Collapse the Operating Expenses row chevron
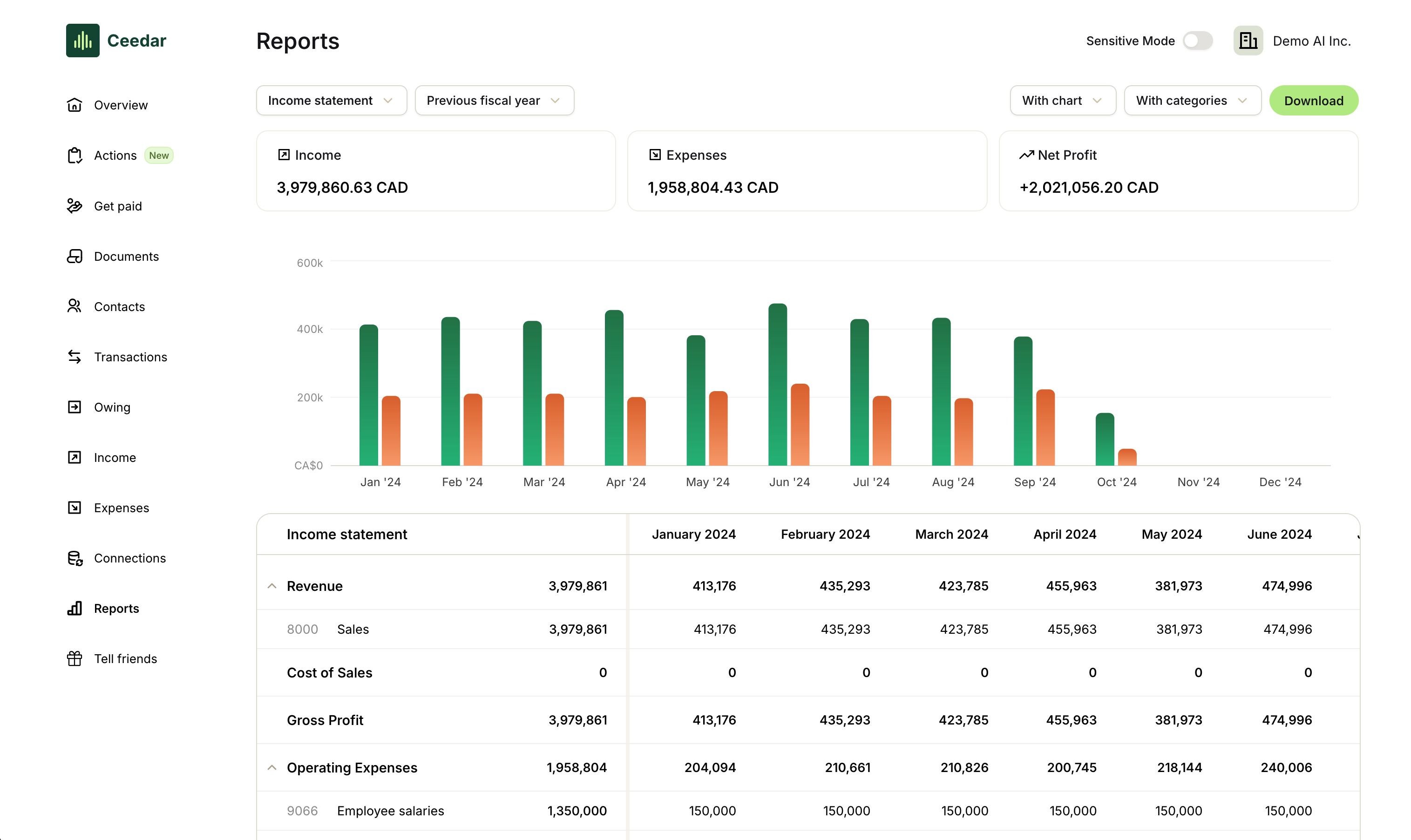 271,767
